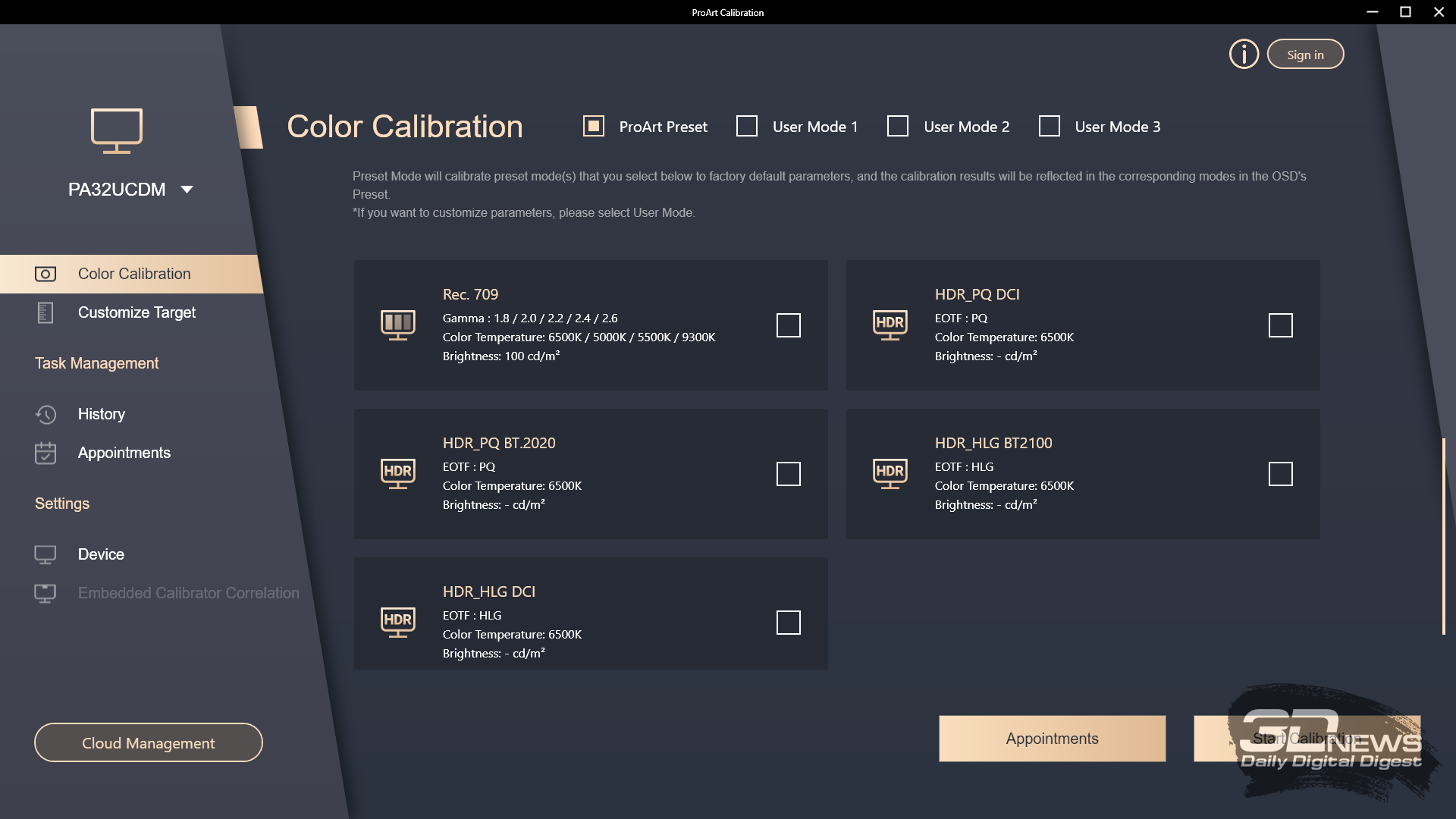This screenshot has width=1456, height=819.
Task: Open the information icon near Sign in
Action: tap(1244, 54)
